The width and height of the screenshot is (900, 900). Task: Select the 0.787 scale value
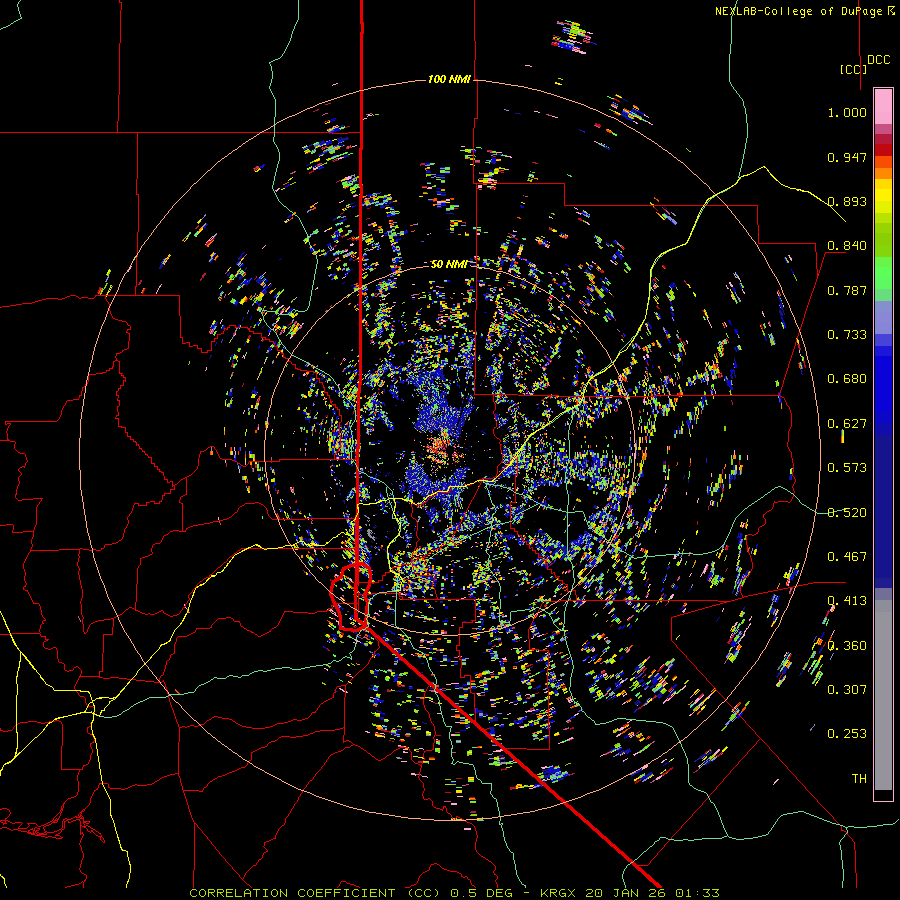pyautogui.click(x=847, y=290)
